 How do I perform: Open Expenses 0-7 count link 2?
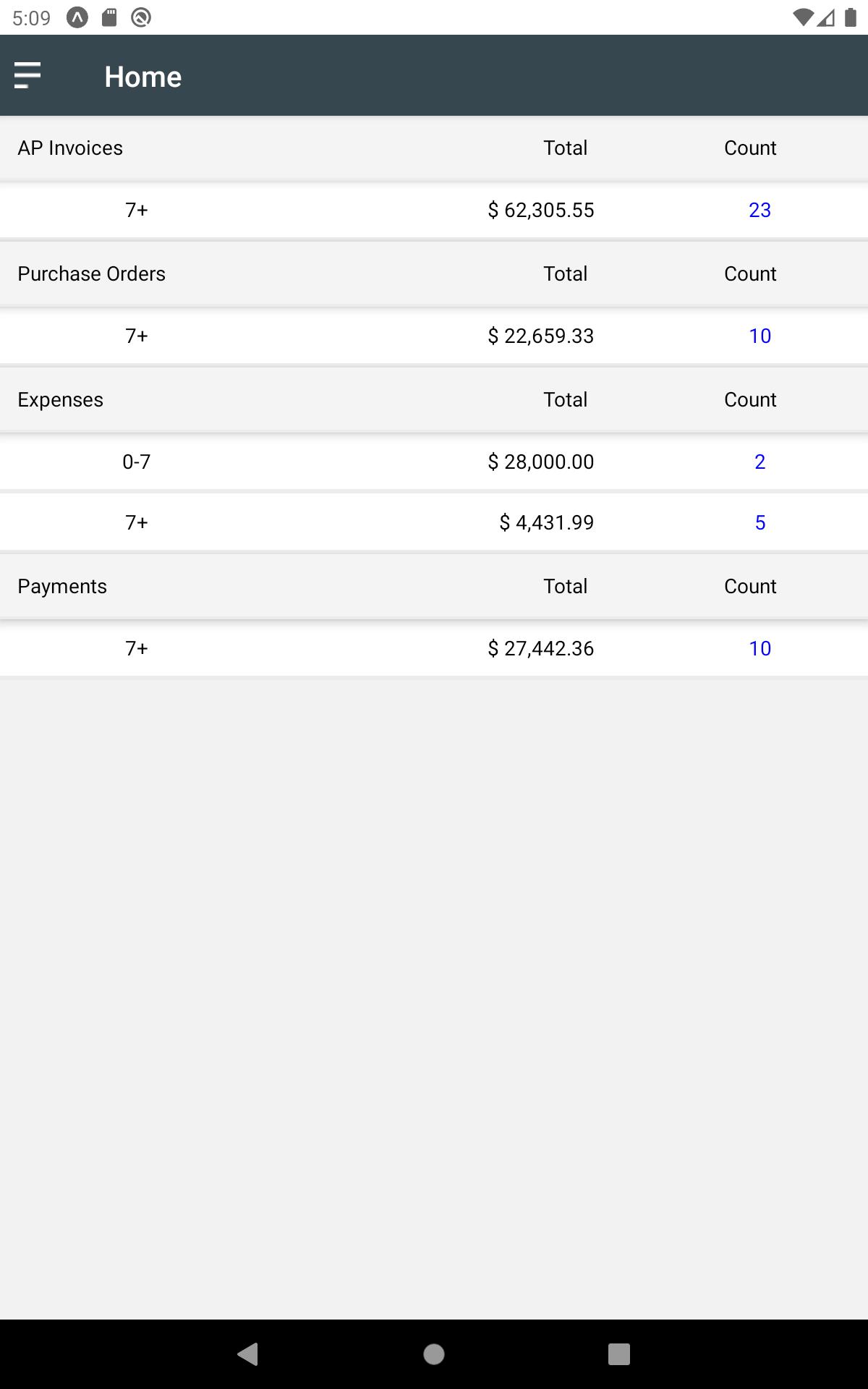tap(759, 462)
